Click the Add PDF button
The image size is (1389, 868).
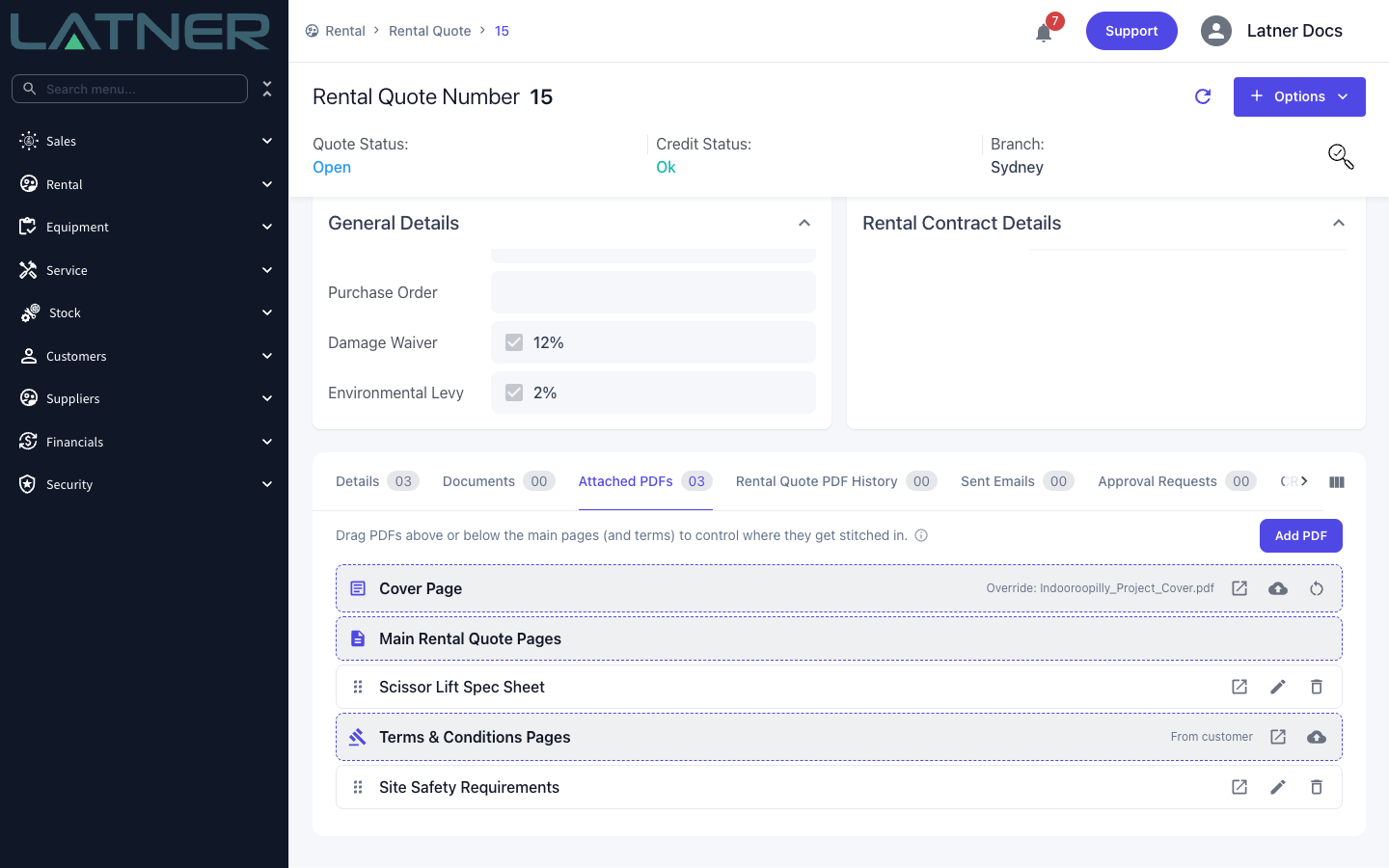click(1301, 535)
